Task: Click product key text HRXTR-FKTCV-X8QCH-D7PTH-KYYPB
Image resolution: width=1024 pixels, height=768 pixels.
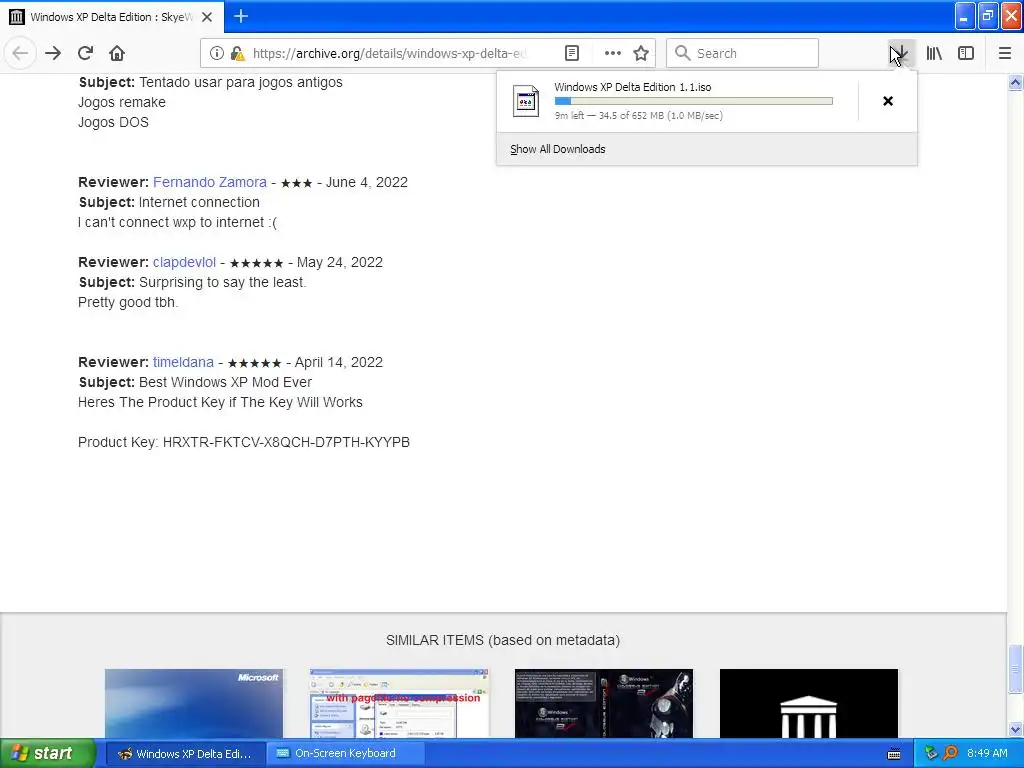Action: click(286, 442)
